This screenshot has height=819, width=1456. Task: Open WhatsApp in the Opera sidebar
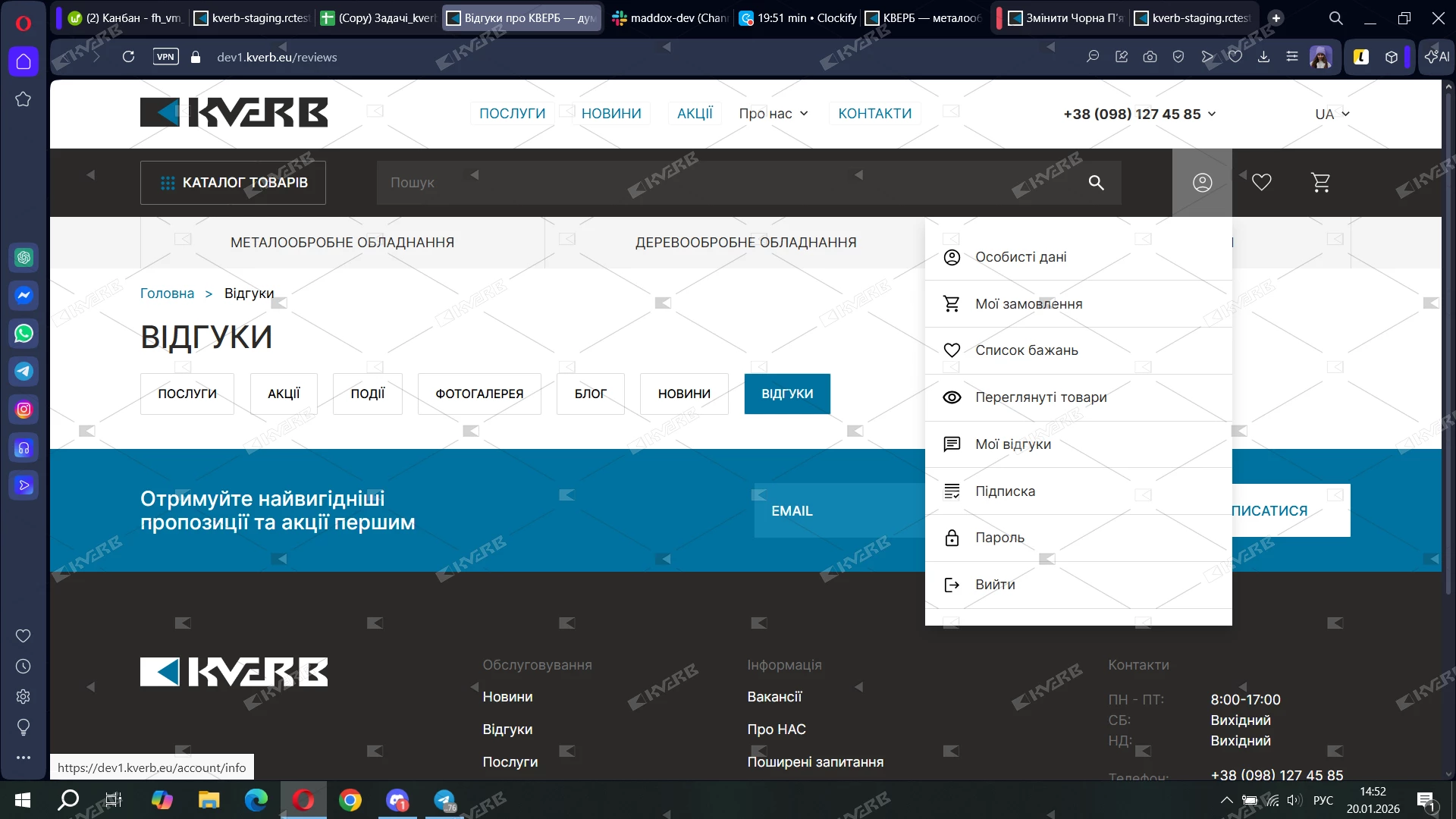coord(24,333)
